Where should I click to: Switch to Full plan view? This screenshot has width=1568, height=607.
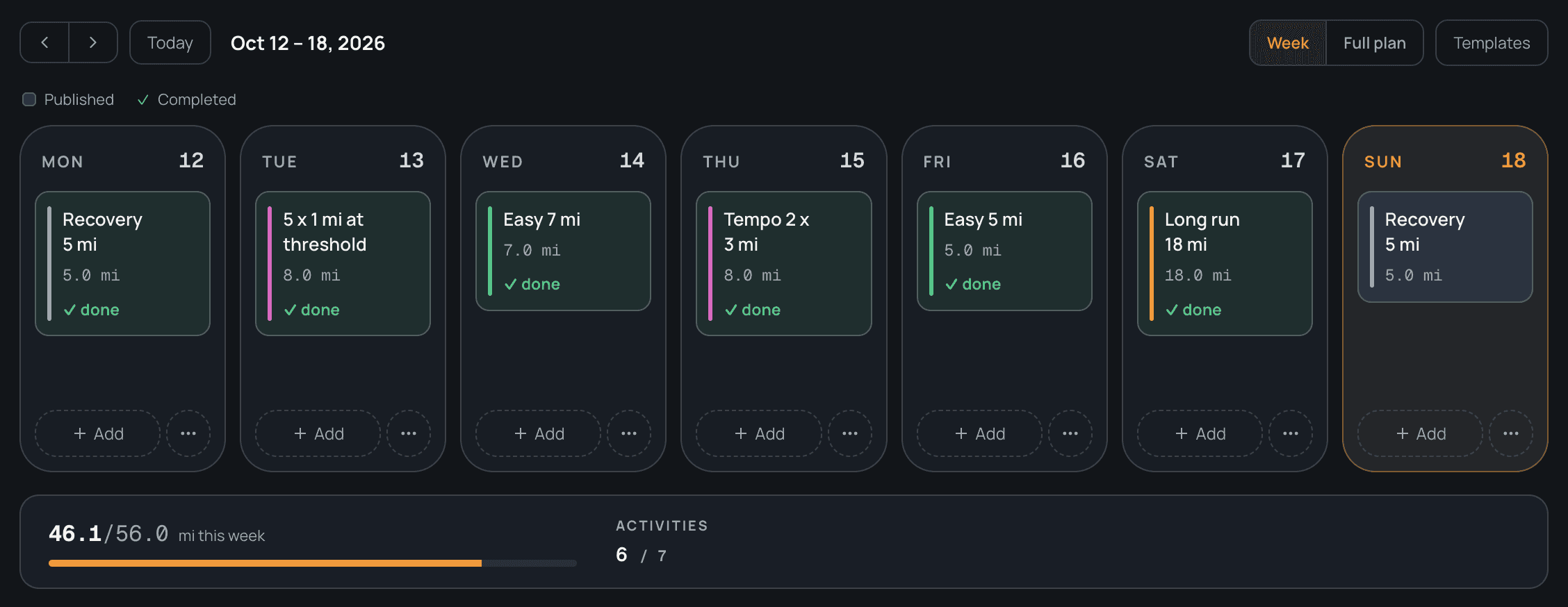(1375, 43)
